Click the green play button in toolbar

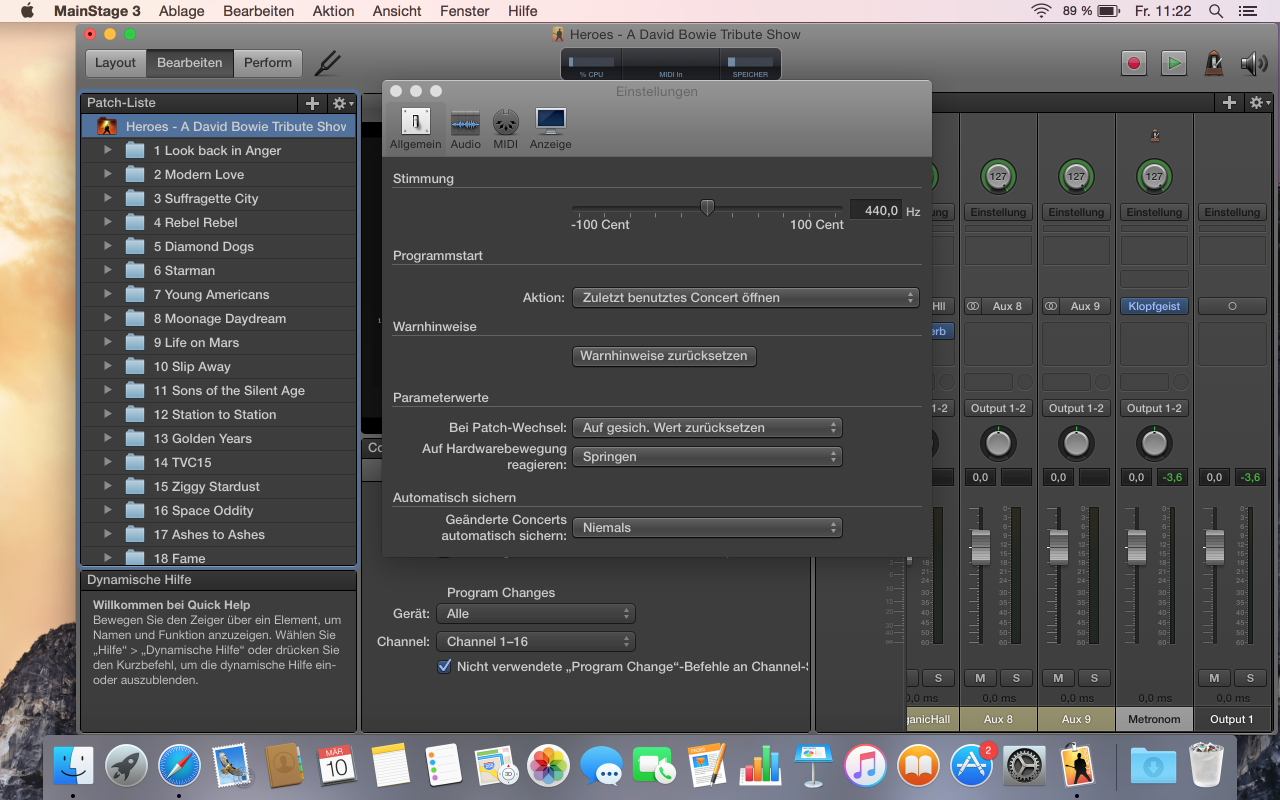1173,63
